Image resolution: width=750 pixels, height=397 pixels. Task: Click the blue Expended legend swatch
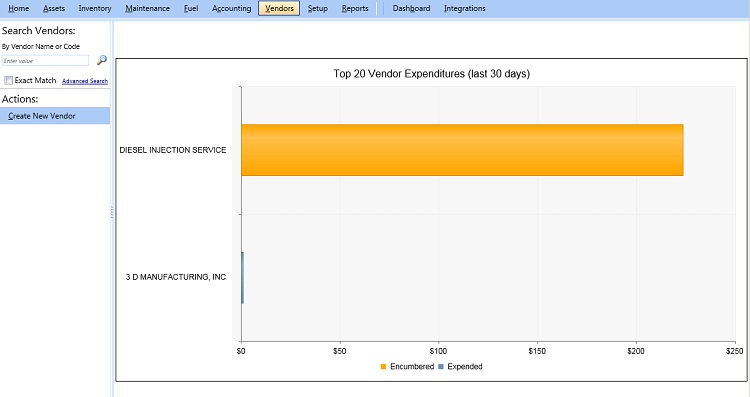coord(441,367)
